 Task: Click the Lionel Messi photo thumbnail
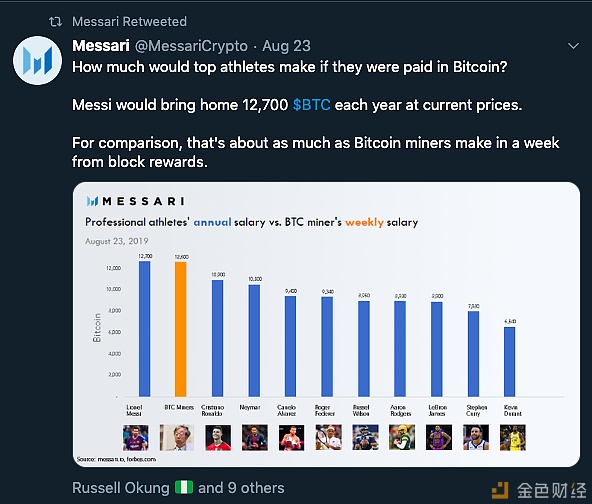(136, 438)
